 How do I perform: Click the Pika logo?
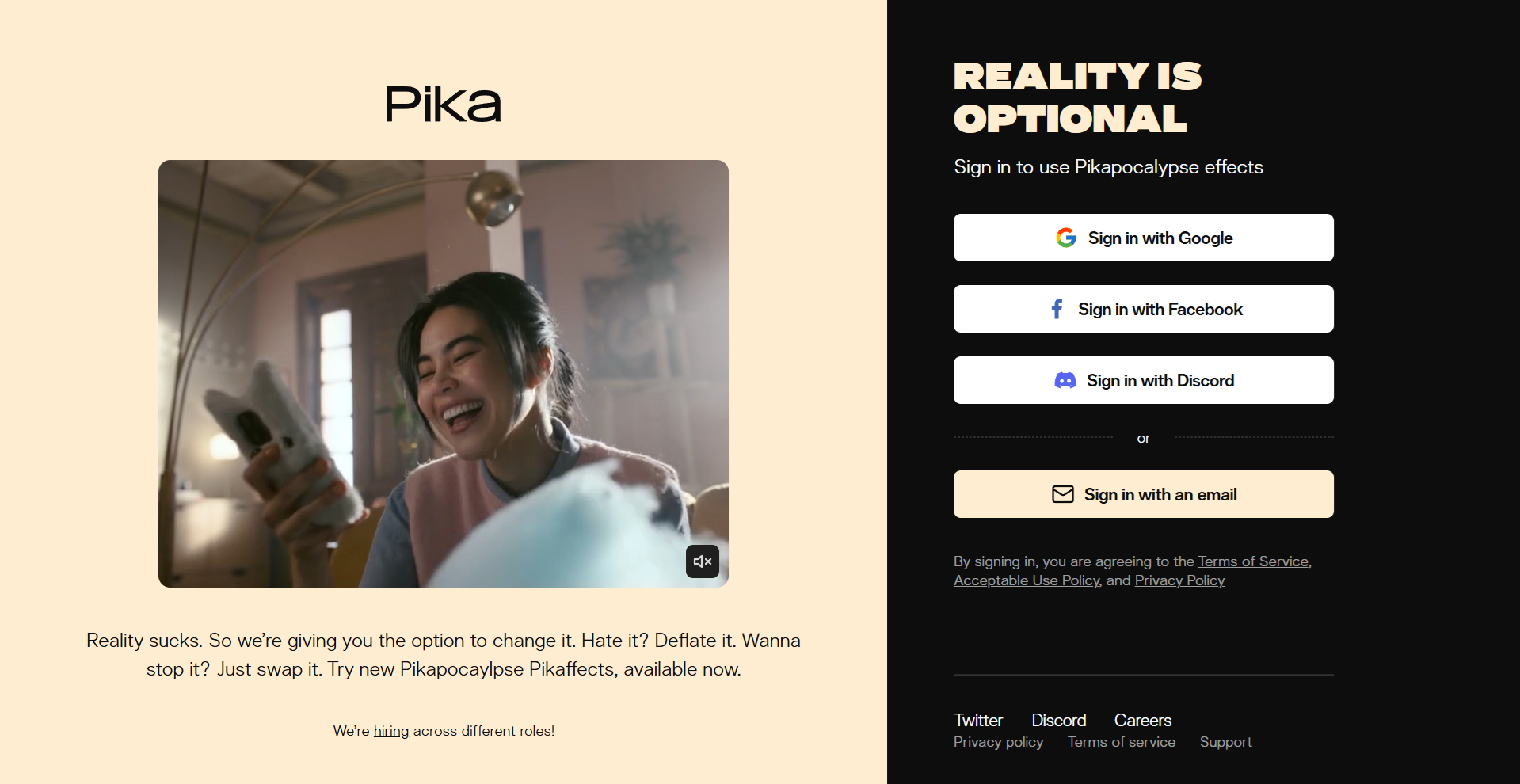[444, 105]
